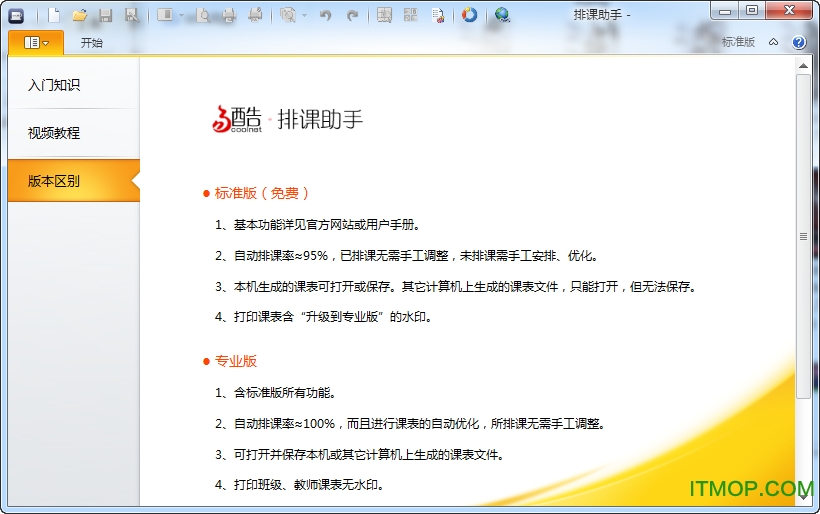
Task: Select 视频教程 in the sidebar
Action: 74,133
